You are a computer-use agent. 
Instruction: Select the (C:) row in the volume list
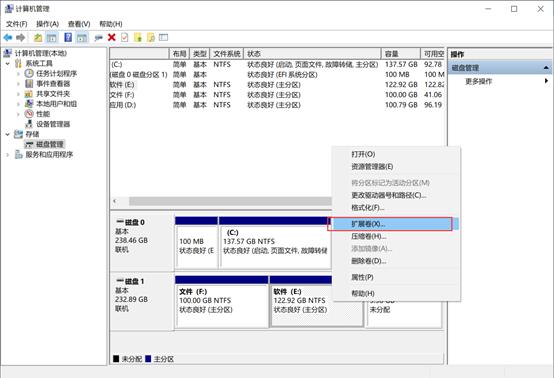(x=277, y=64)
